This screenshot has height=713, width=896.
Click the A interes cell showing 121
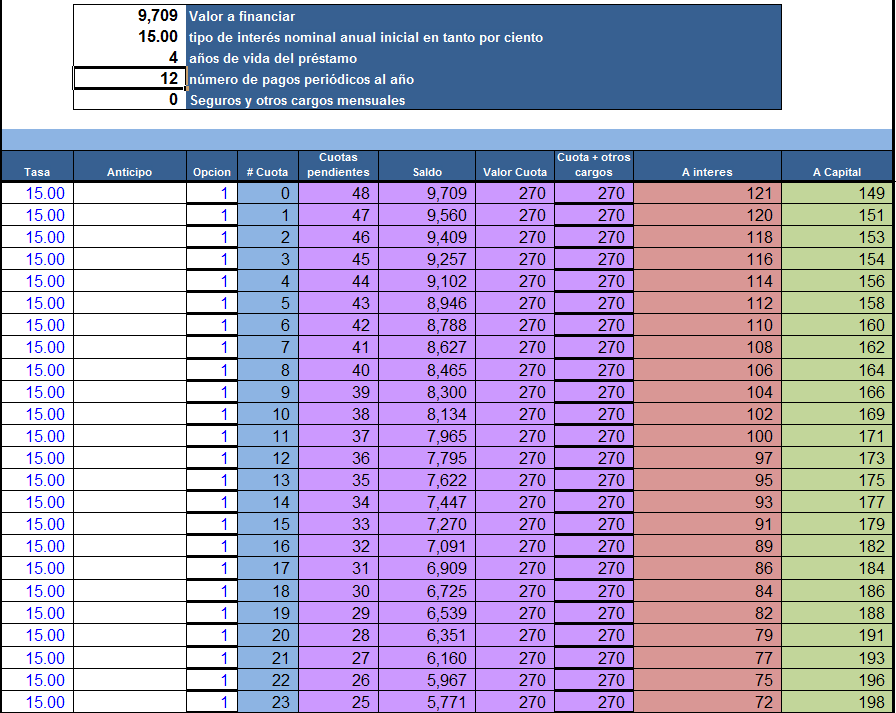[x=707, y=193]
